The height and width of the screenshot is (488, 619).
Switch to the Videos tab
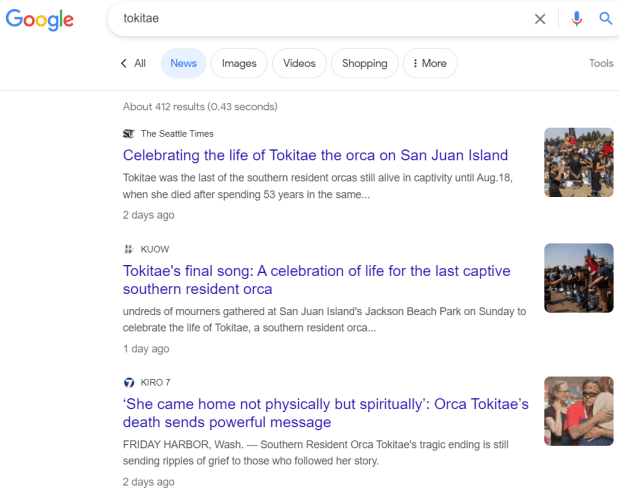pos(299,63)
